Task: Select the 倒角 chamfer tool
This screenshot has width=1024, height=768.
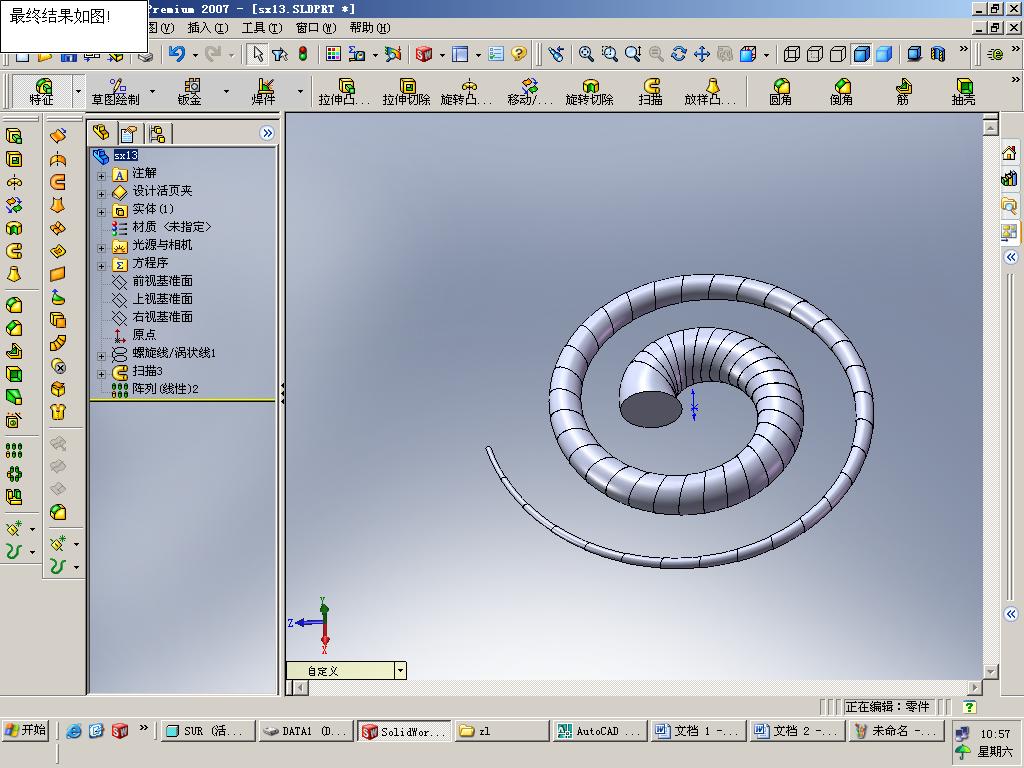Action: (x=841, y=91)
